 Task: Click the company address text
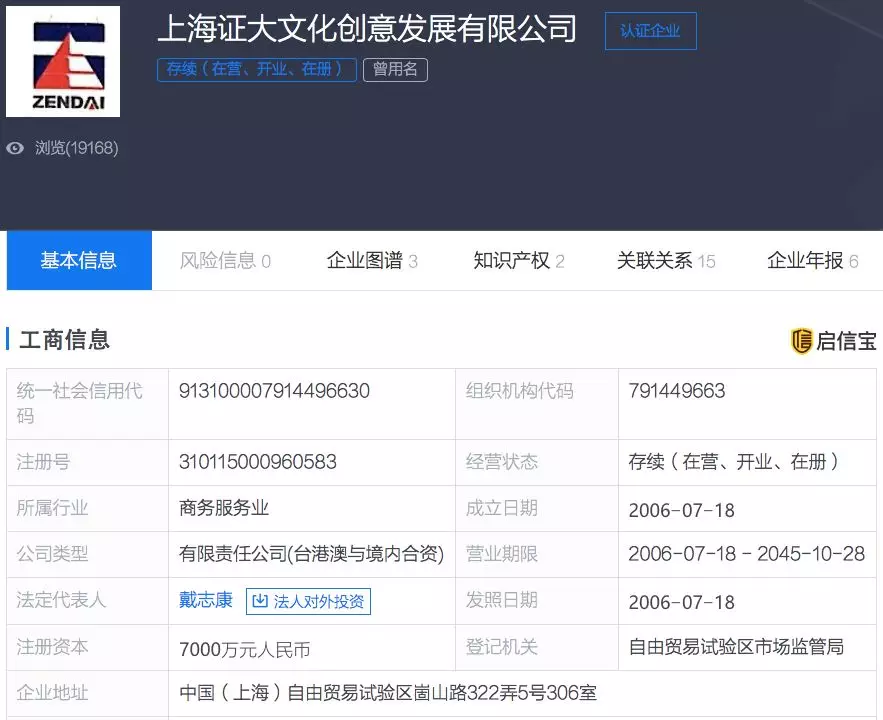(388, 692)
